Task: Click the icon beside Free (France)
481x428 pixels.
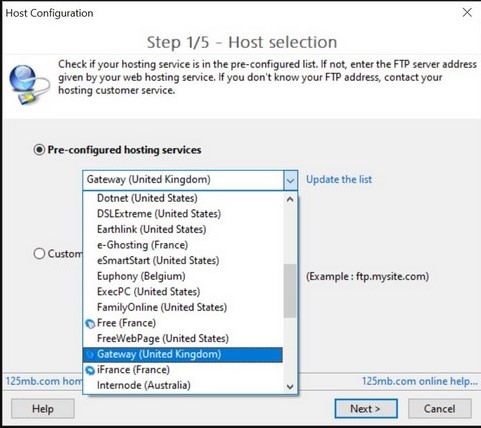Action: 90,323
